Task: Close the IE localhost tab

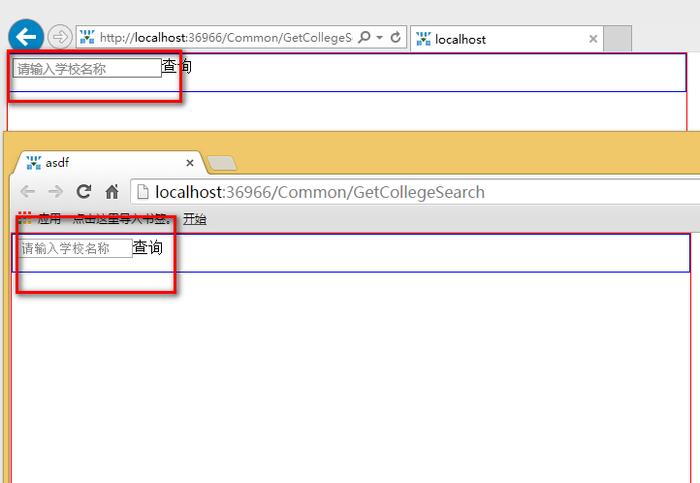Action: coord(593,39)
